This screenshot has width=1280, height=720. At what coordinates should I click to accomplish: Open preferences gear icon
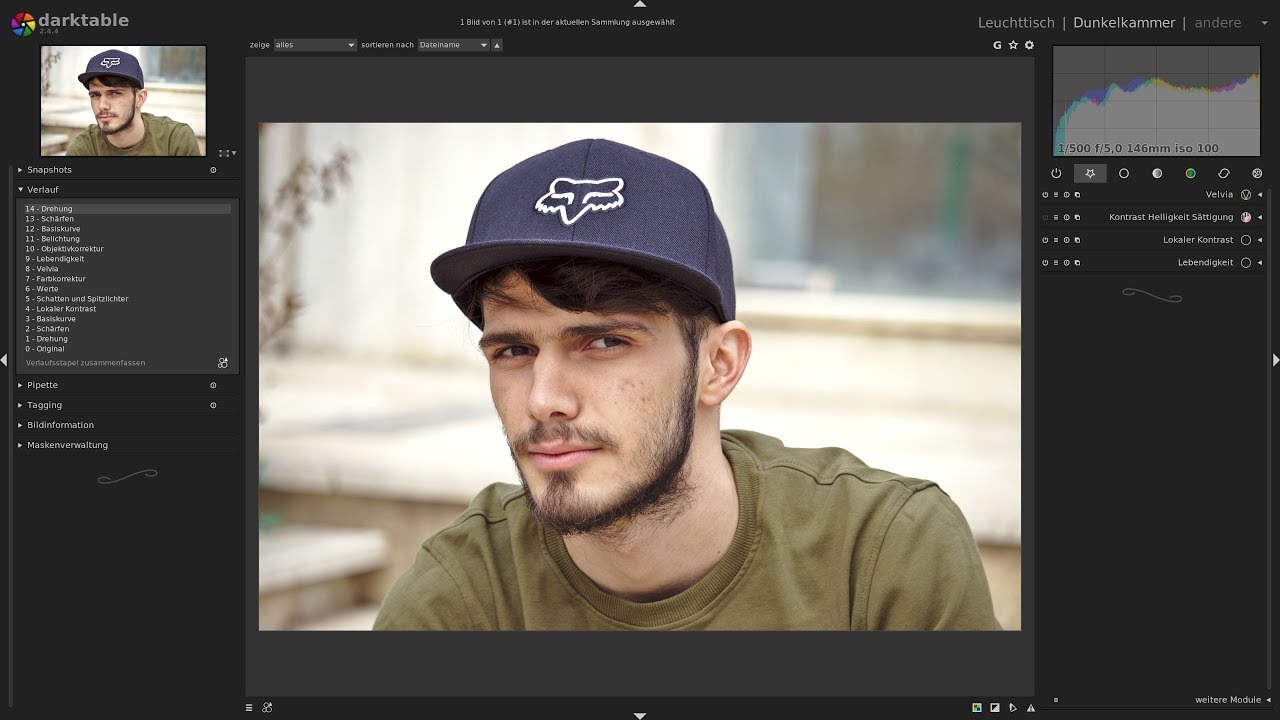[x=1029, y=45]
